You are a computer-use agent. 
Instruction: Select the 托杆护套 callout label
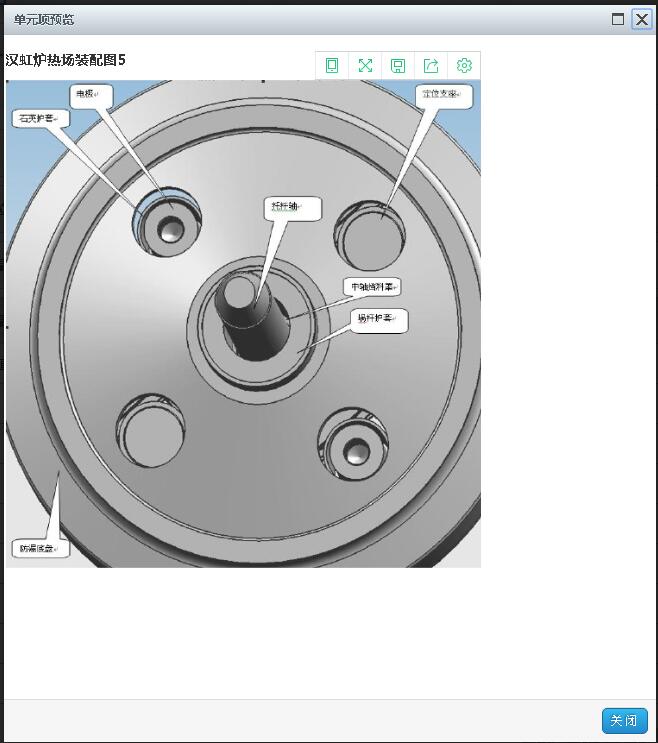coord(379,320)
